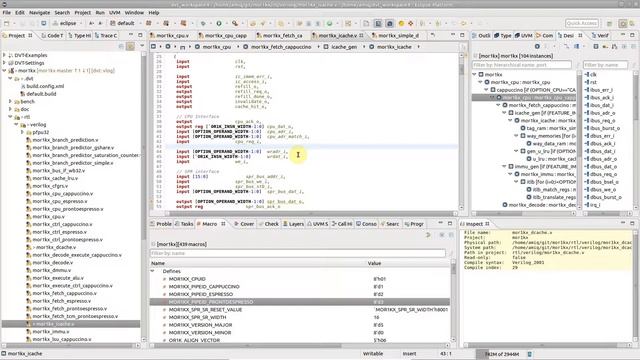Click Macros table vertical scrollbar
640x360 pixels.
pyautogui.click(x=453, y=300)
